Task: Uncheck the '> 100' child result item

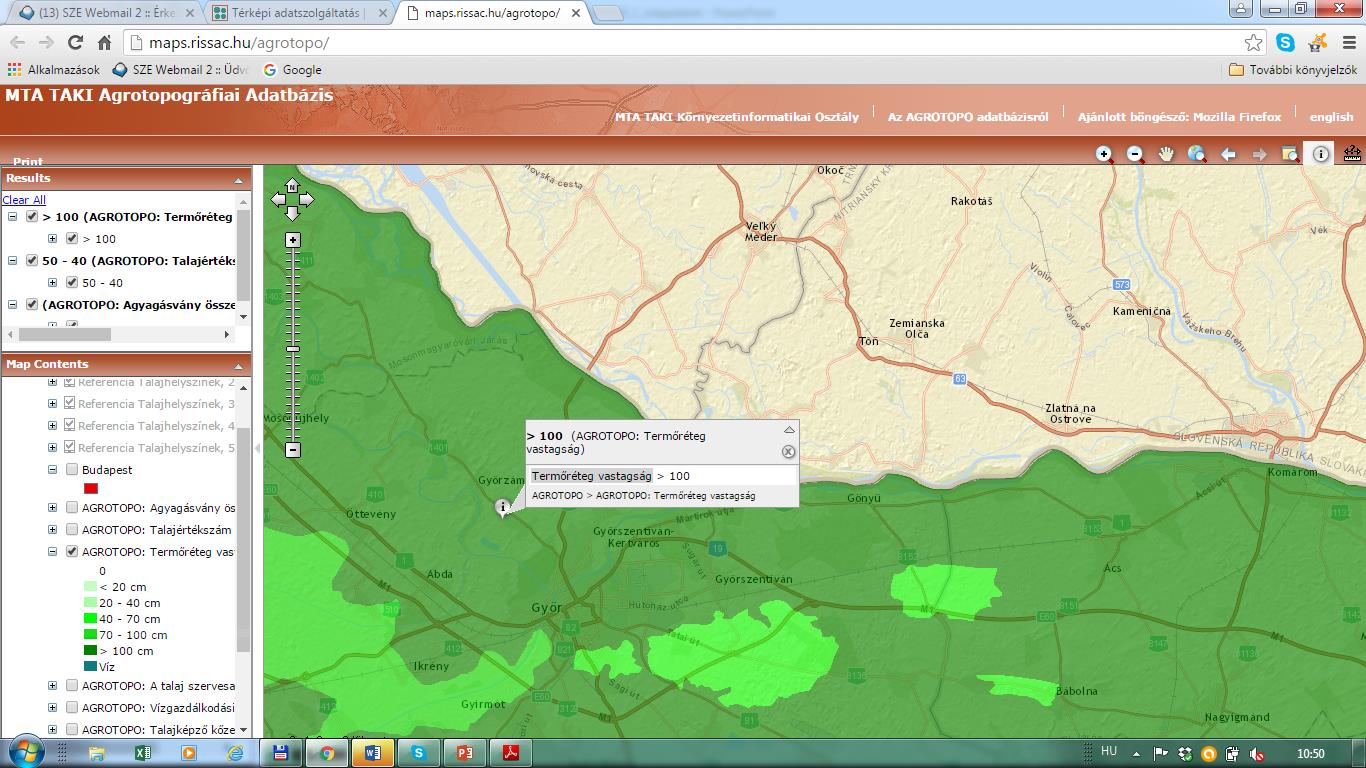Action: tap(72, 238)
